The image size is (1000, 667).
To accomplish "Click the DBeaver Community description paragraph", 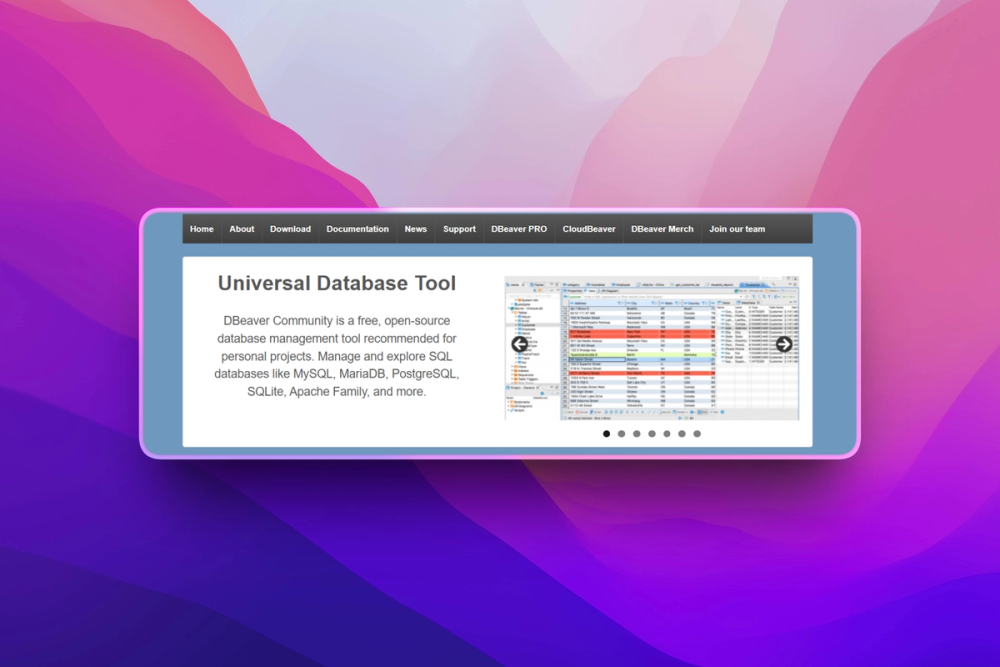I will (337, 356).
